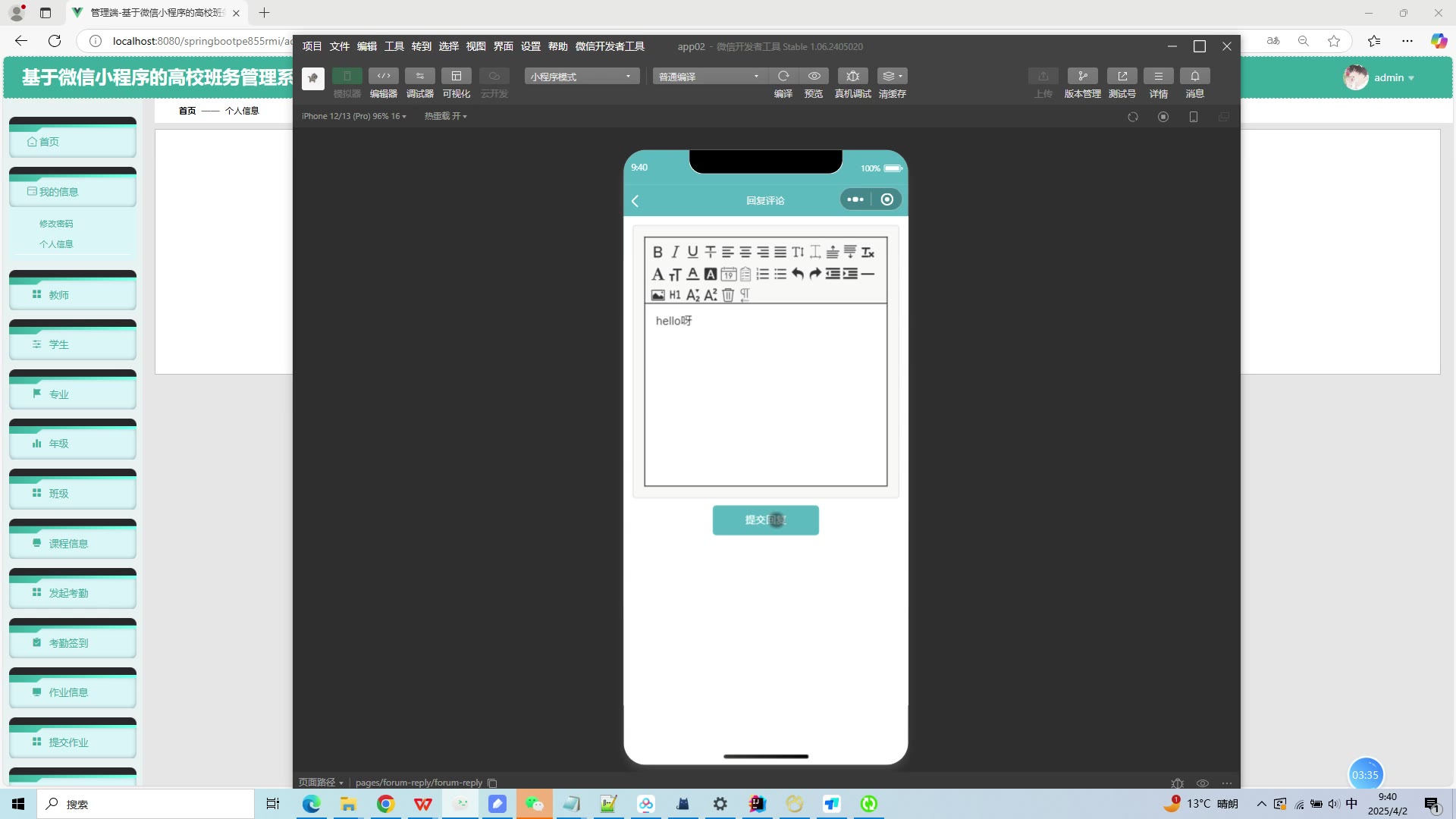Click the ordered list icon

pyautogui.click(x=763, y=274)
